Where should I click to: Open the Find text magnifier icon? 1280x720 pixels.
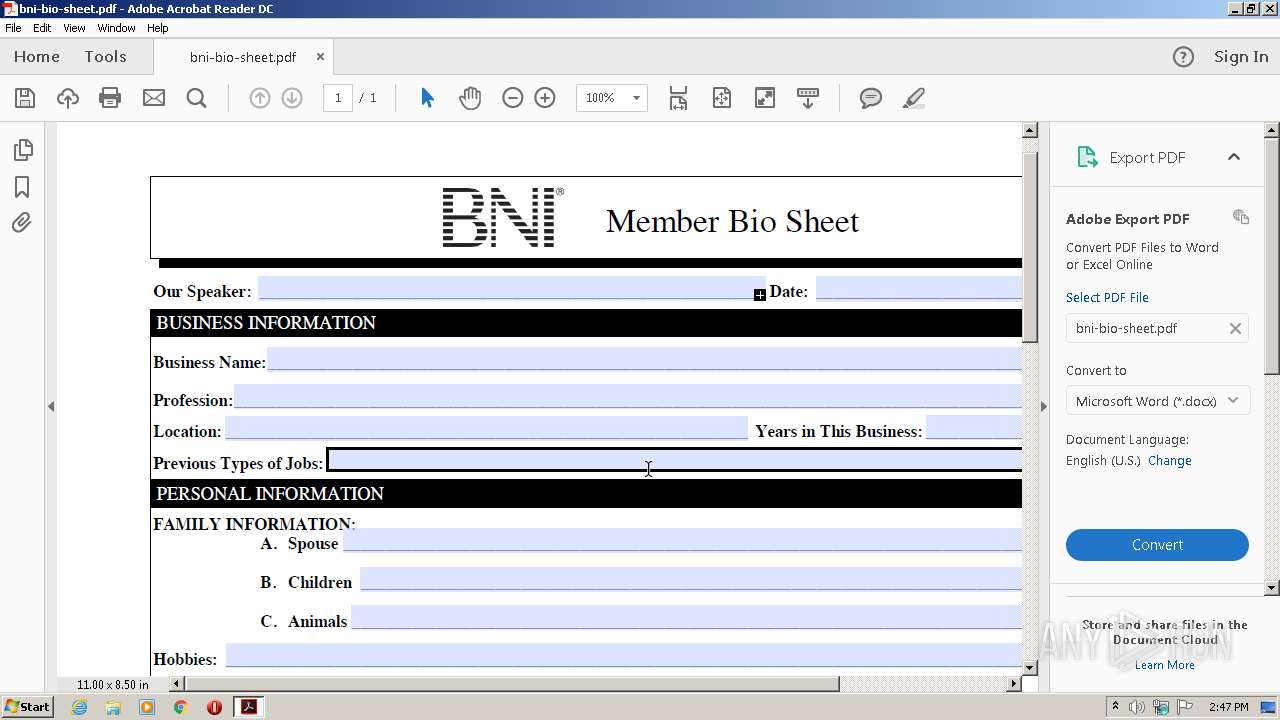tap(196, 98)
